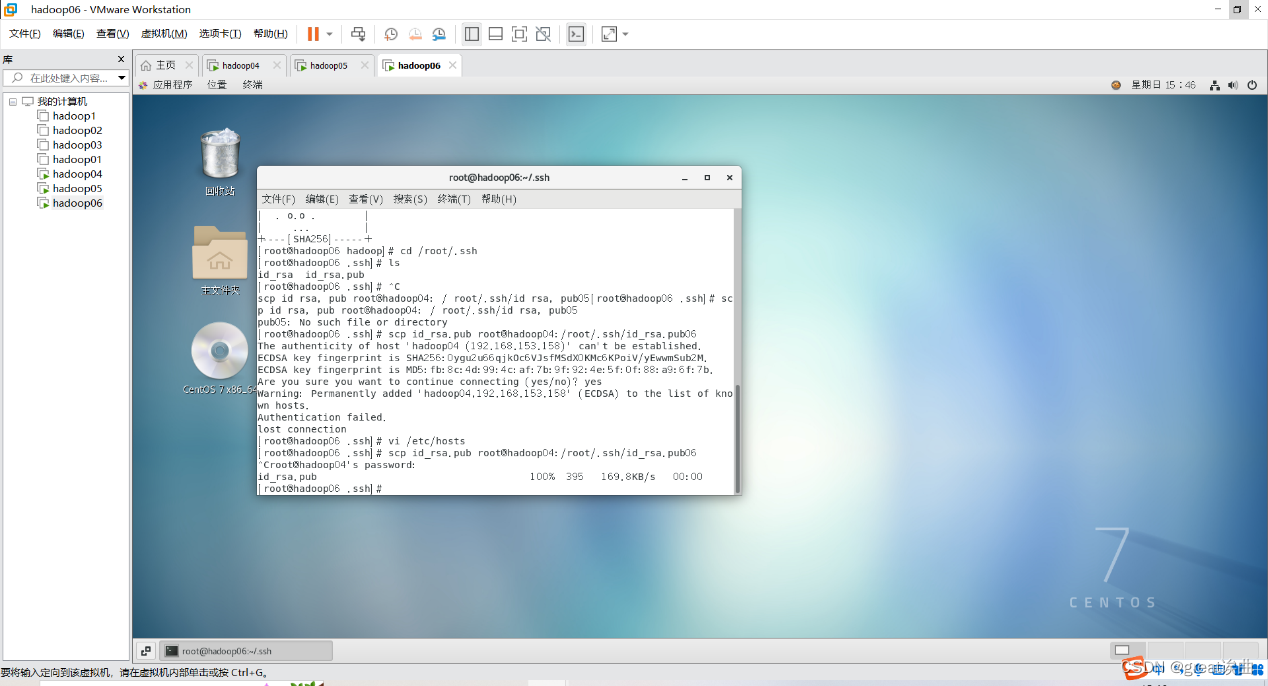Minimize the root@hadoop06 terminal window
The width and height of the screenshot is (1268, 686).
coord(685,178)
